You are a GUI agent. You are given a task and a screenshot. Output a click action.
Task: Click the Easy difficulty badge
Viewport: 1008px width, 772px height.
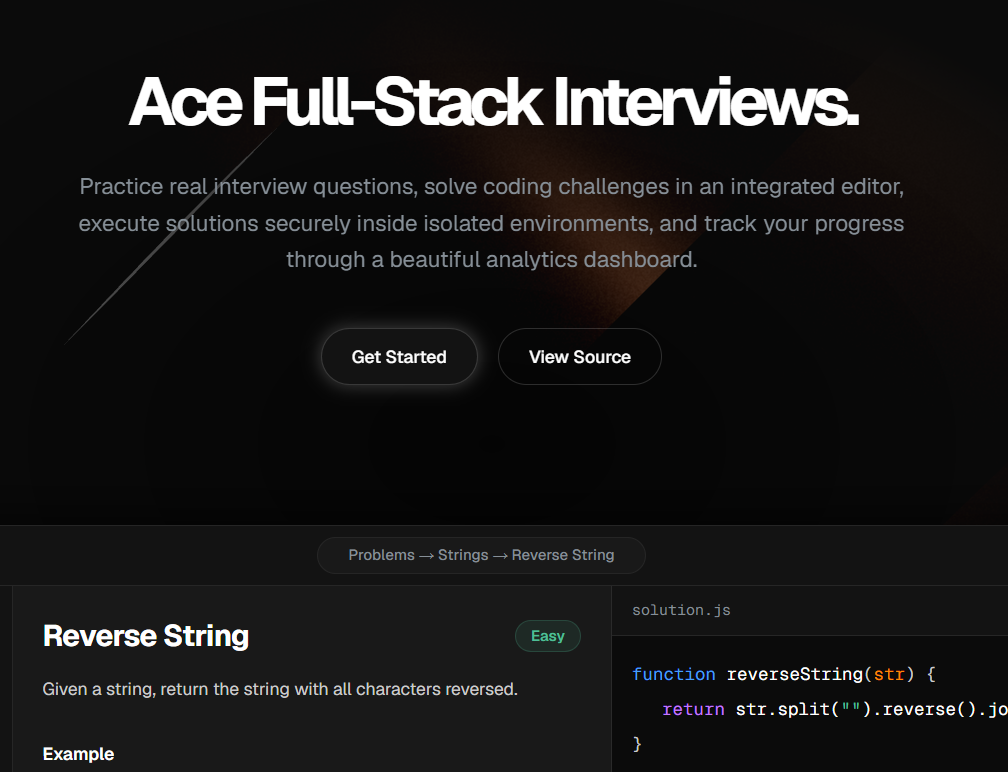click(548, 636)
